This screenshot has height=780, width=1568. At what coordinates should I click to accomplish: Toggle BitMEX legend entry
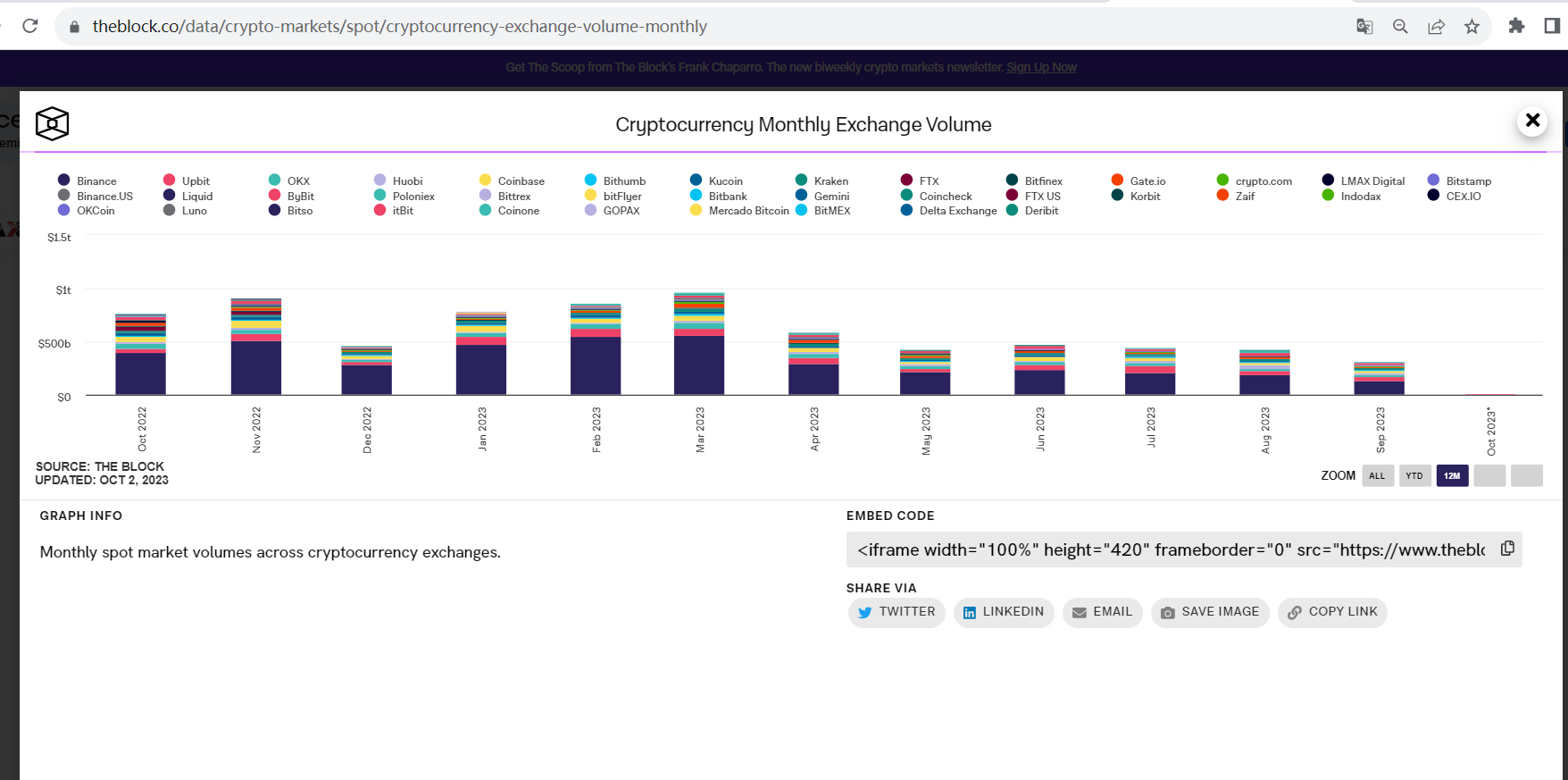click(822, 210)
